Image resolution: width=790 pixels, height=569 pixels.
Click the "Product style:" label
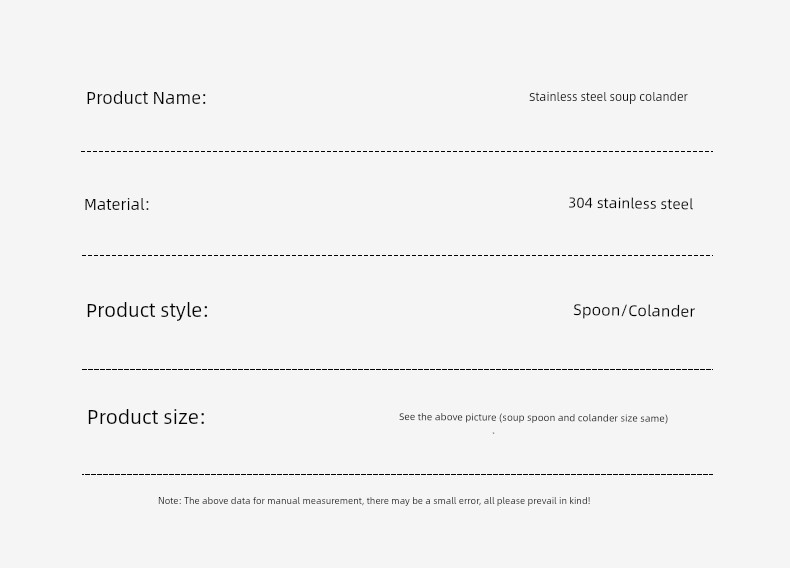[147, 310]
